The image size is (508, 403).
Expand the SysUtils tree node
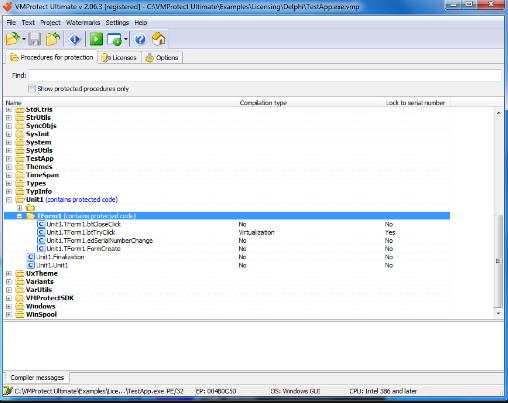[9, 151]
